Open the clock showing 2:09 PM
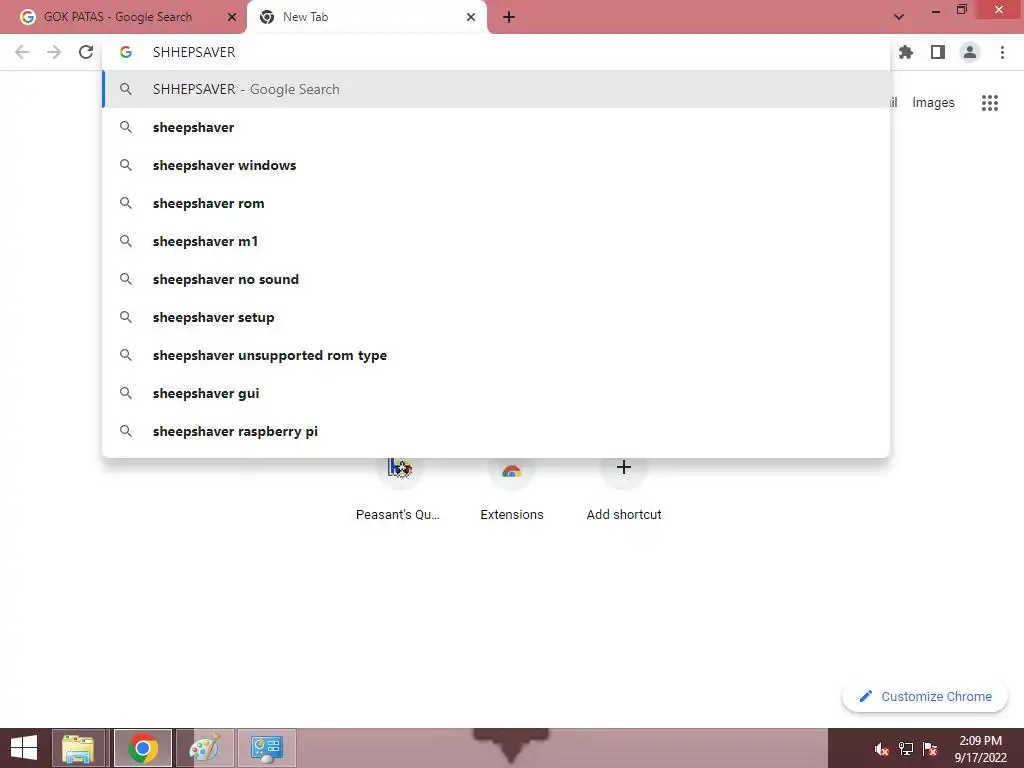The height and width of the screenshot is (768, 1024). [x=981, y=749]
